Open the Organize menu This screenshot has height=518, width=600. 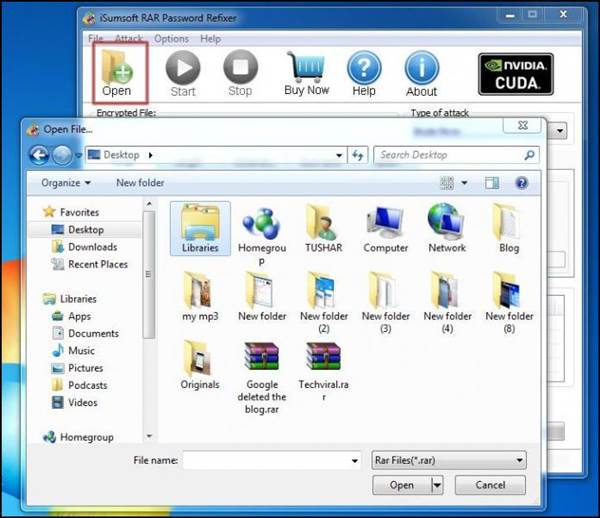[66, 183]
